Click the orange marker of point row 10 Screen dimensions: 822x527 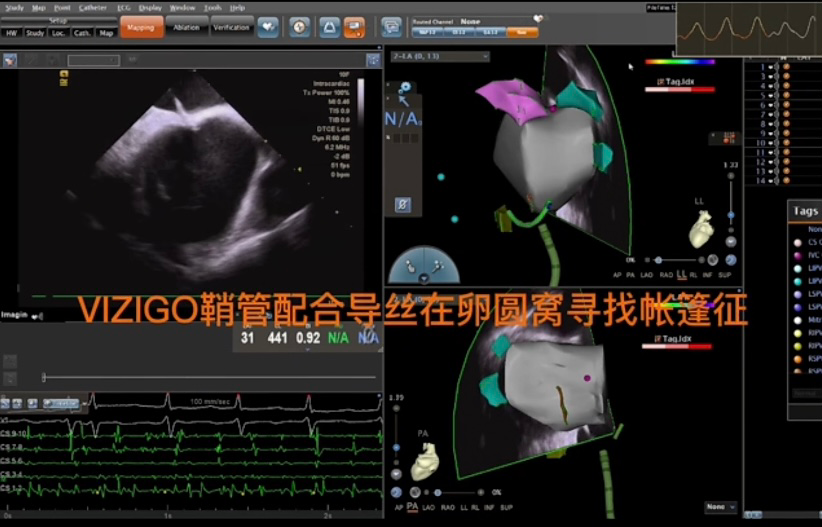point(786,143)
